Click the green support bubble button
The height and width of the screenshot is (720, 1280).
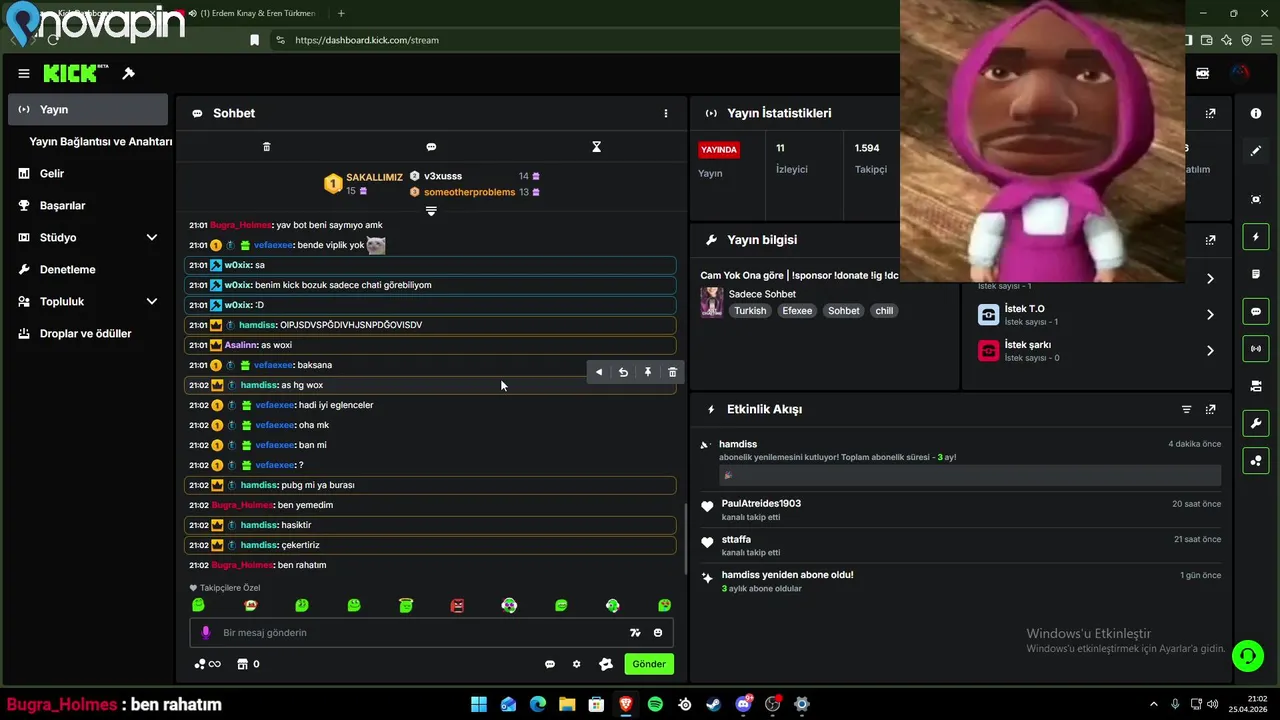1248,656
